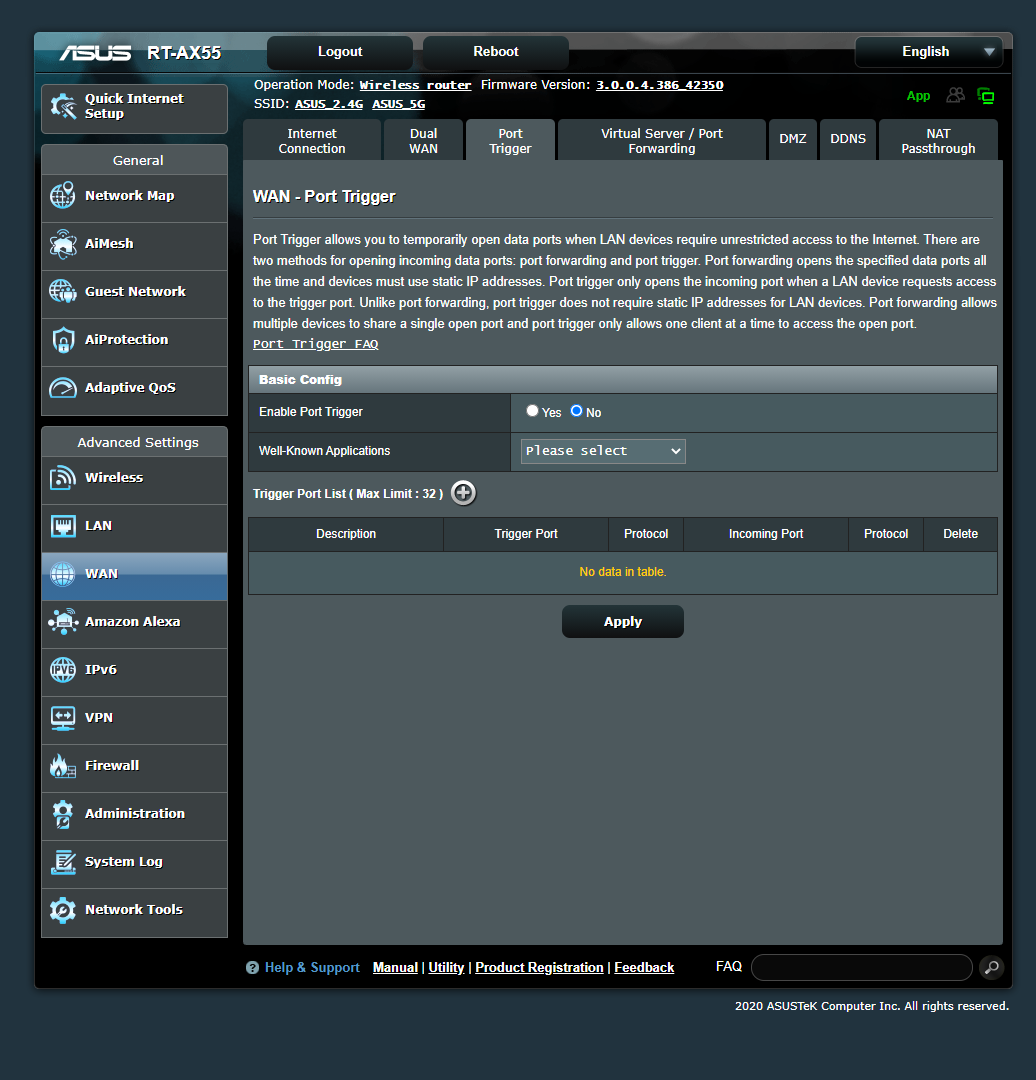Open the Utility link
1036x1080 pixels.
(x=446, y=967)
